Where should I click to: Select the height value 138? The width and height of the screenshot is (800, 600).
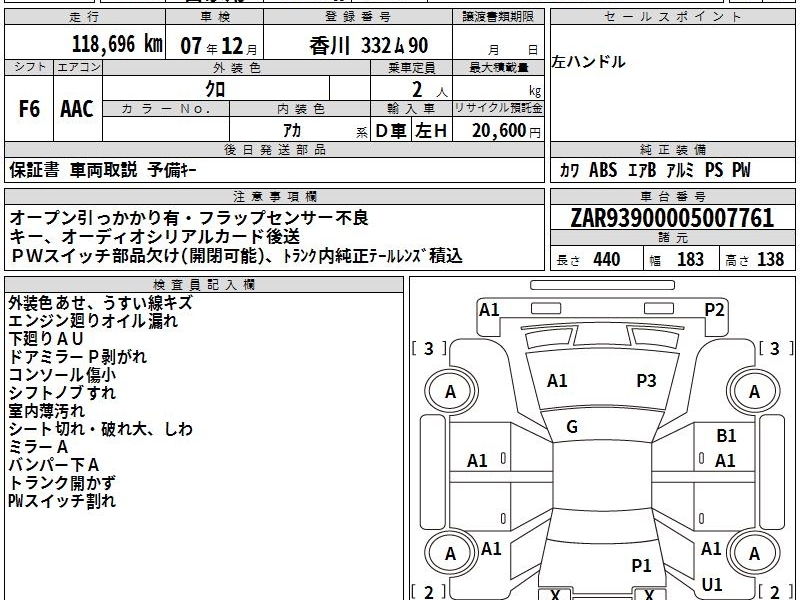770,259
